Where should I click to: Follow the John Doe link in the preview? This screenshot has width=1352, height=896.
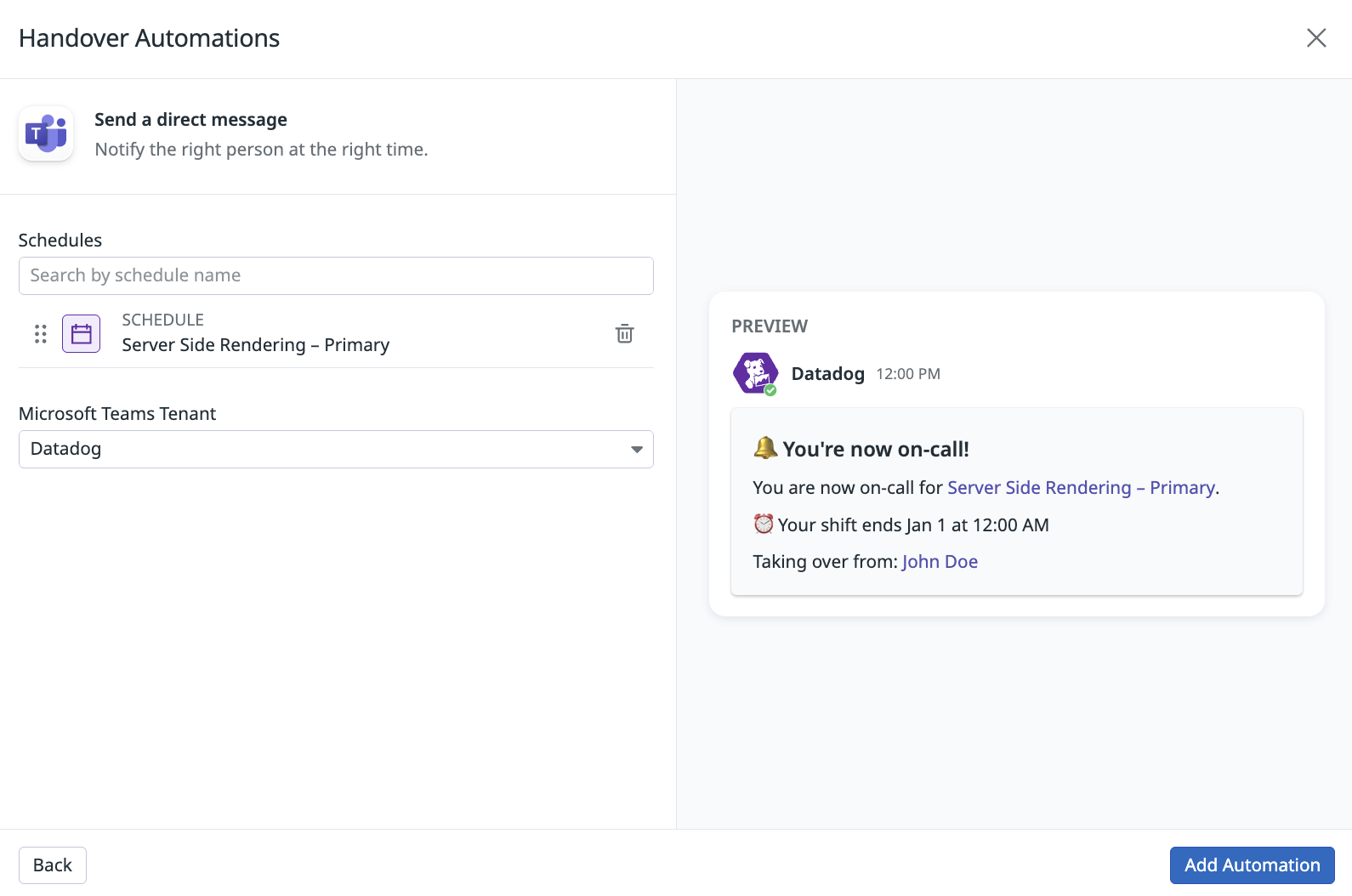(940, 562)
